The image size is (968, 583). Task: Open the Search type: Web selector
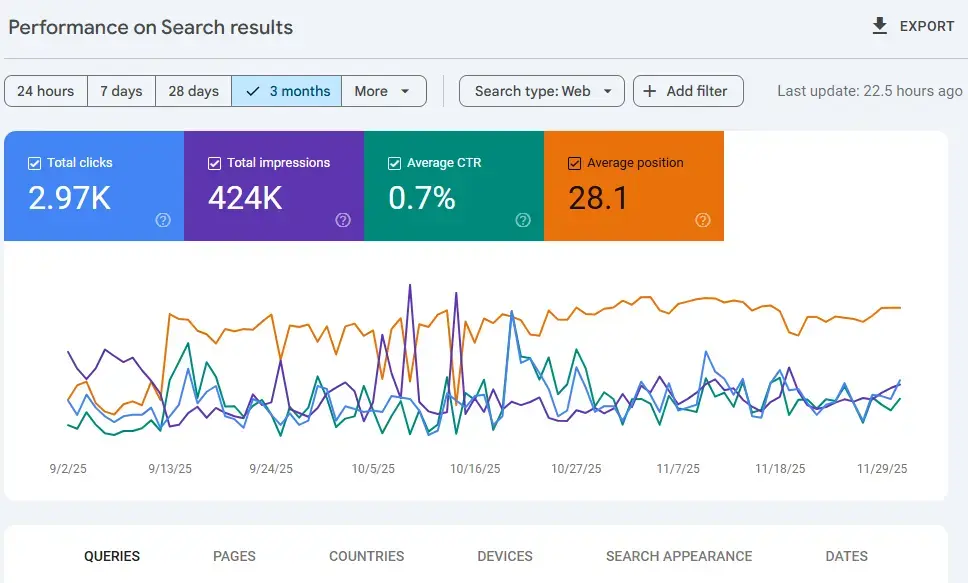(541, 91)
